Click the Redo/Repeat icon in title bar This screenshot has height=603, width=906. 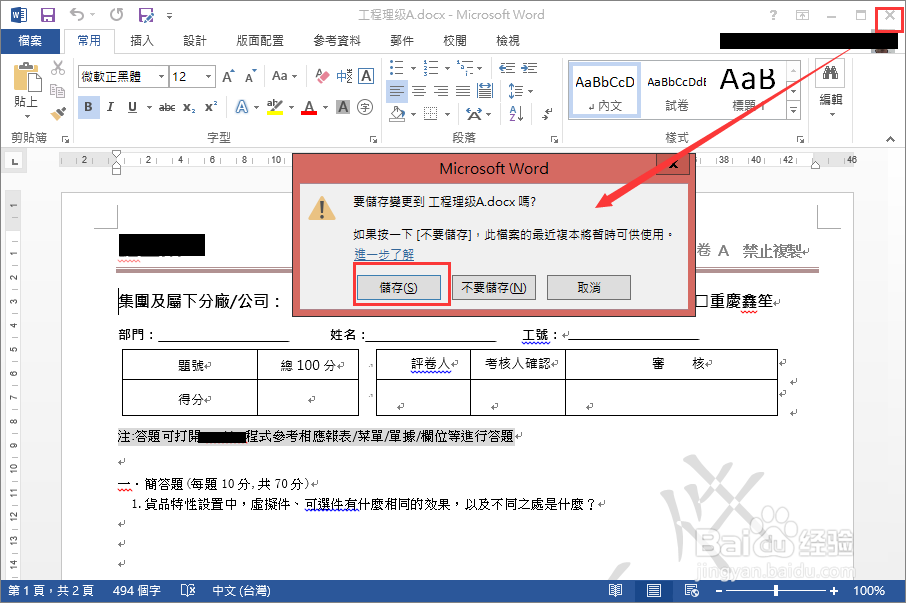point(117,14)
